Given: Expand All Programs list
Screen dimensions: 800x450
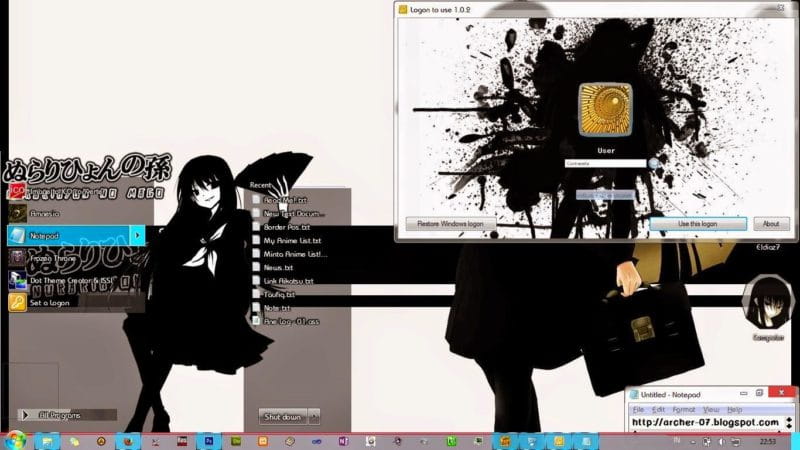Looking at the screenshot, I should (58, 414).
